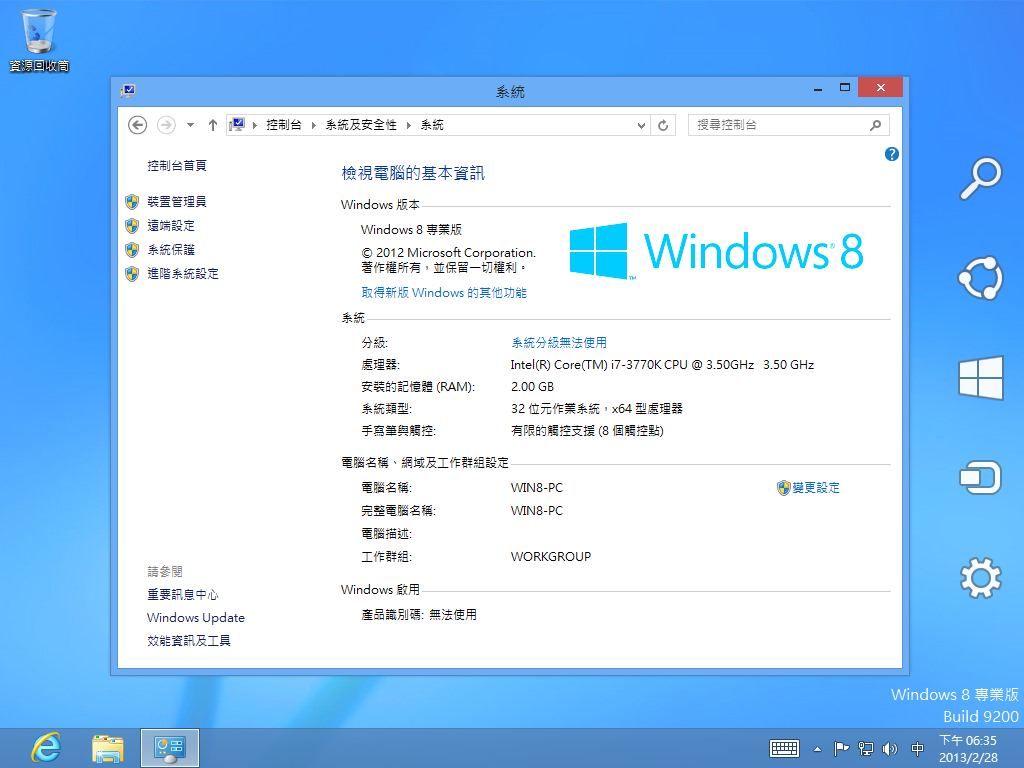Image resolution: width=1024 pixels, height=768 pixels.
Task: Launch Internet Explorer from the taskbar
Action: click(x=46, y=748)
